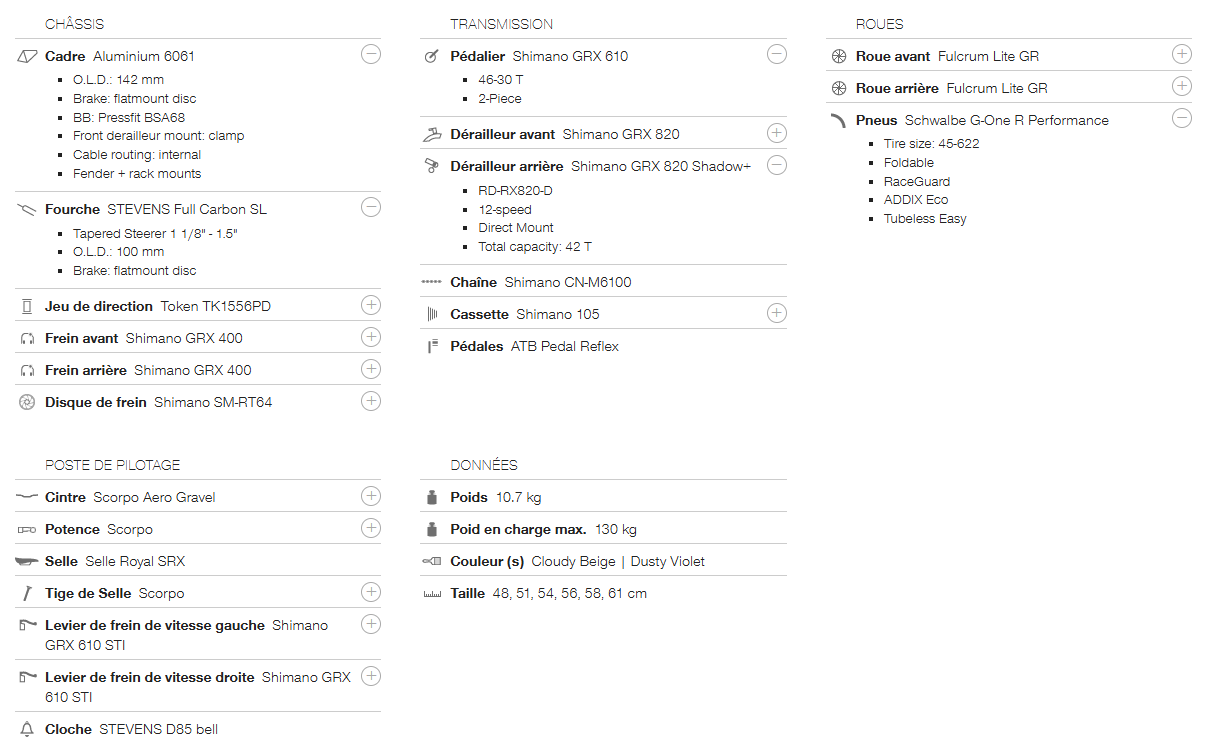Click the bell icon beside Cloche

coord(27,729)
